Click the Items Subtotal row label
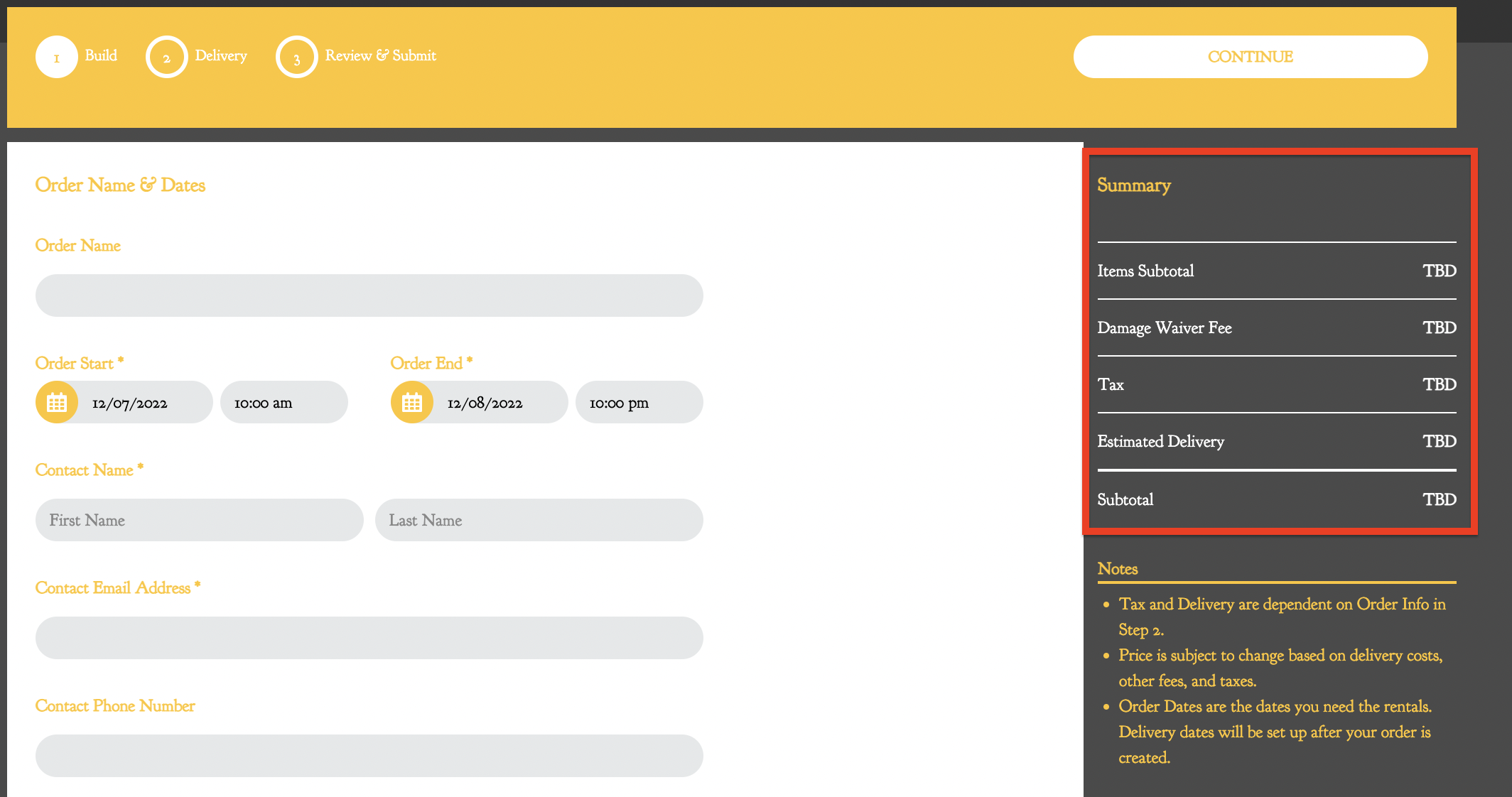Screen dimensions: 1512x797 (x=1145, y=271)
